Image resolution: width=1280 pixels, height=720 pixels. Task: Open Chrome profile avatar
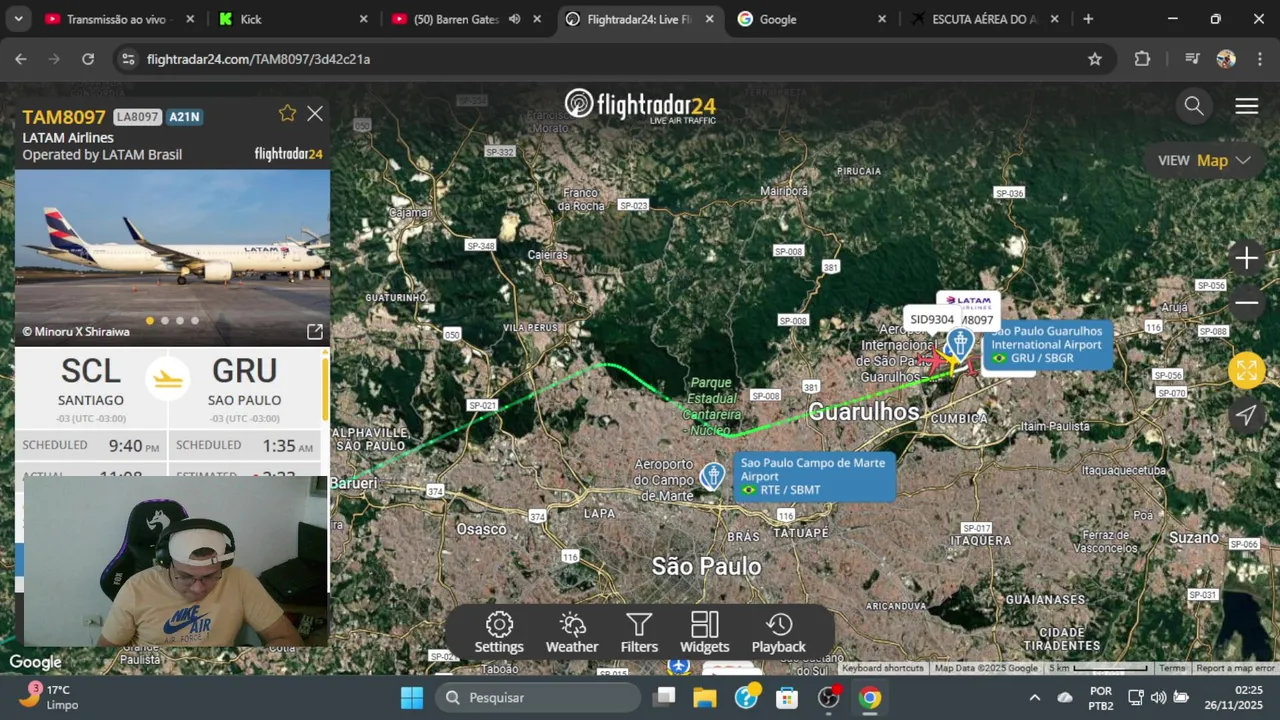(x=1226, y=59)
